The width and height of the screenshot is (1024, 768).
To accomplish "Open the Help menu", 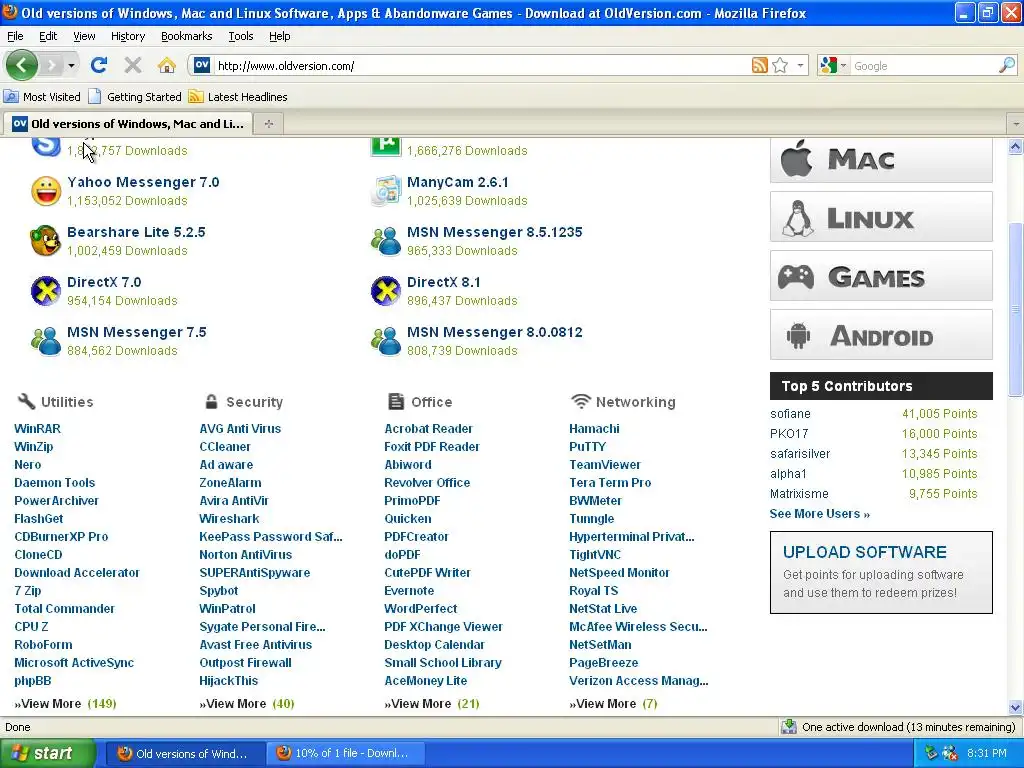I will pos(280,36).
